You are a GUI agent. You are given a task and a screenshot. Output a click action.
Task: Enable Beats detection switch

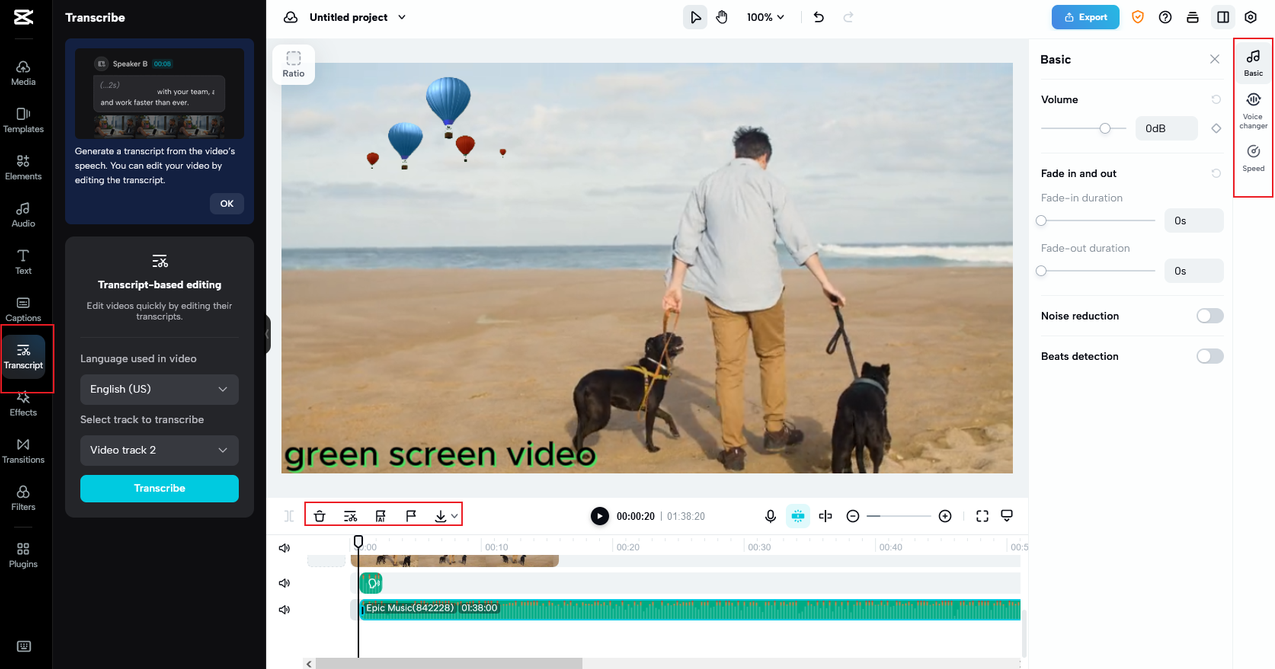coord(1210,356)
